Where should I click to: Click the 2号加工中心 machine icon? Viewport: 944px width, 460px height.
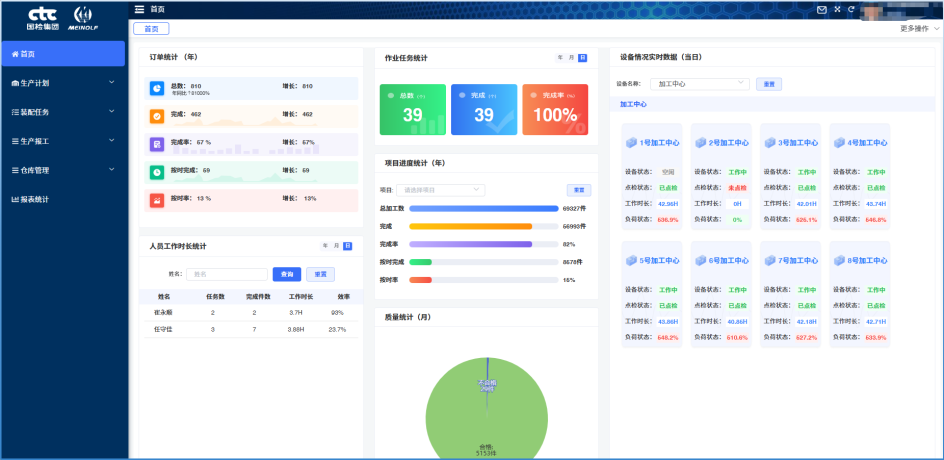(x=701, y=143)
